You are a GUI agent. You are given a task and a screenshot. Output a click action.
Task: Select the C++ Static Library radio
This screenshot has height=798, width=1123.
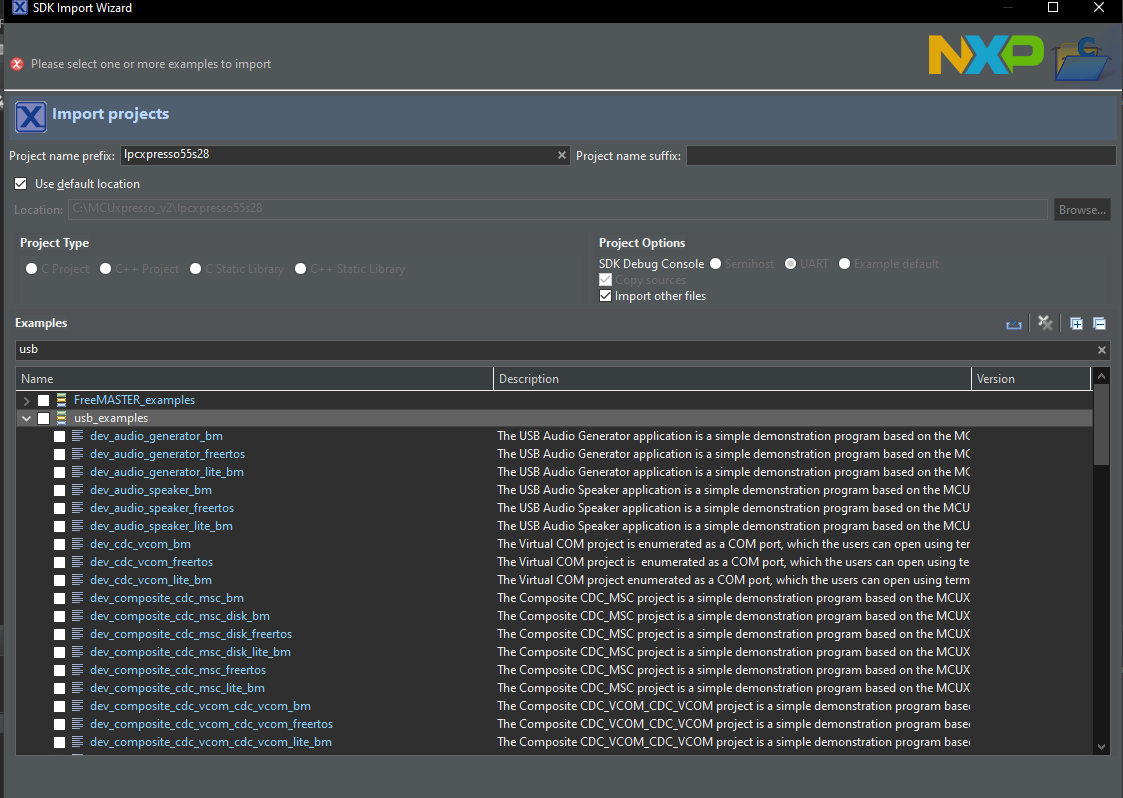(301, 269)
